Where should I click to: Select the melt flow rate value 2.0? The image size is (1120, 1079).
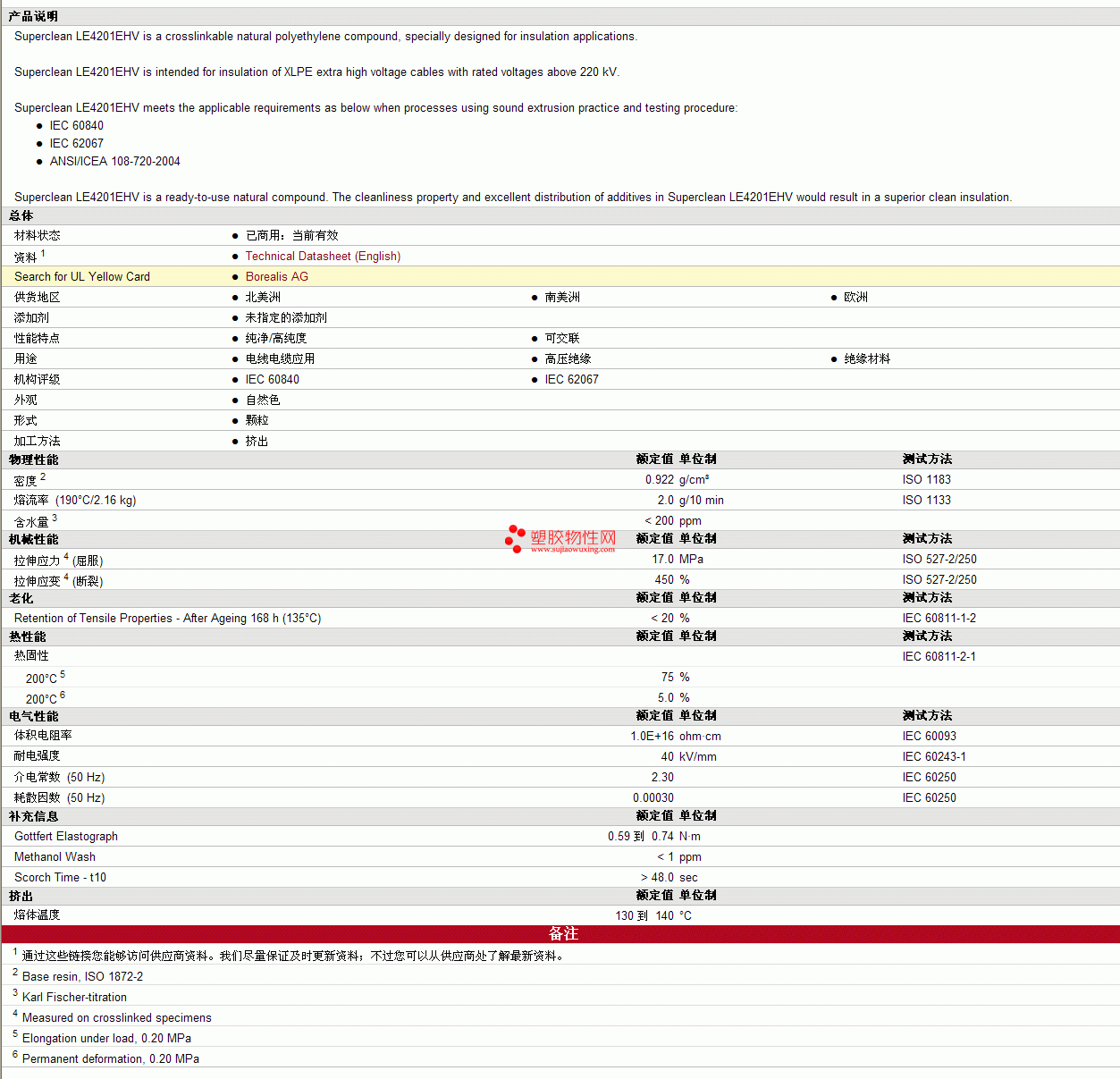(666, 500)
